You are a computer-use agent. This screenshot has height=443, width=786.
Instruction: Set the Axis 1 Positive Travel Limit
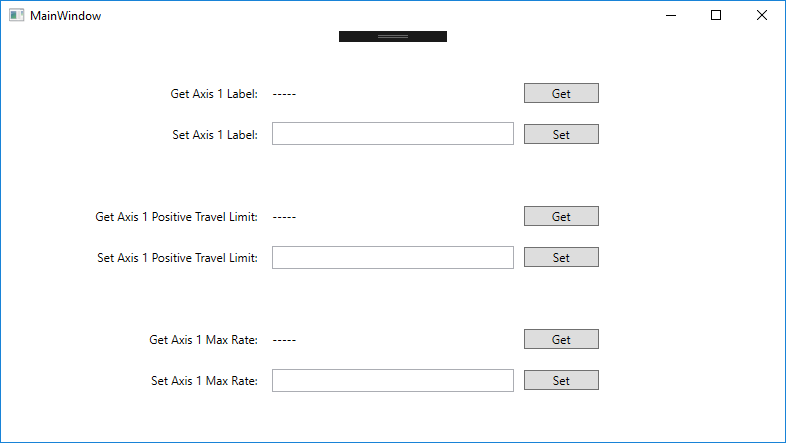(561, 258)
